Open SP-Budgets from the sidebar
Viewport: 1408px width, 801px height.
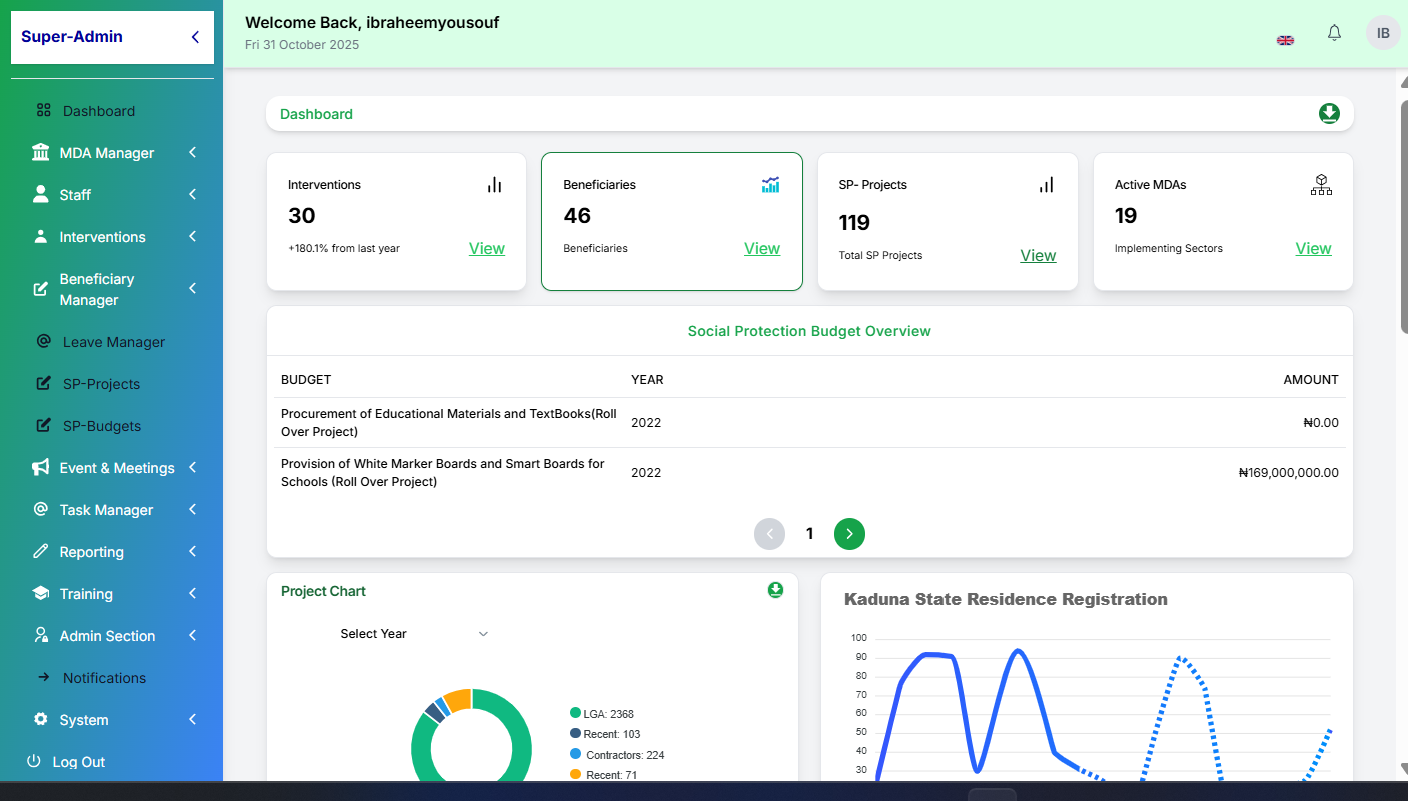(101, 426)
